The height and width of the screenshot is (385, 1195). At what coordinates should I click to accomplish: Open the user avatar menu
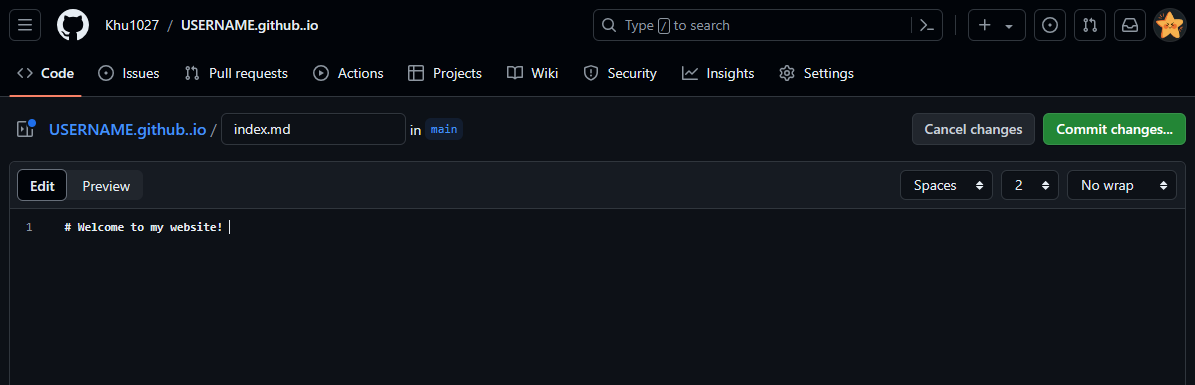pyautogui.click(x=1170, y=25)
